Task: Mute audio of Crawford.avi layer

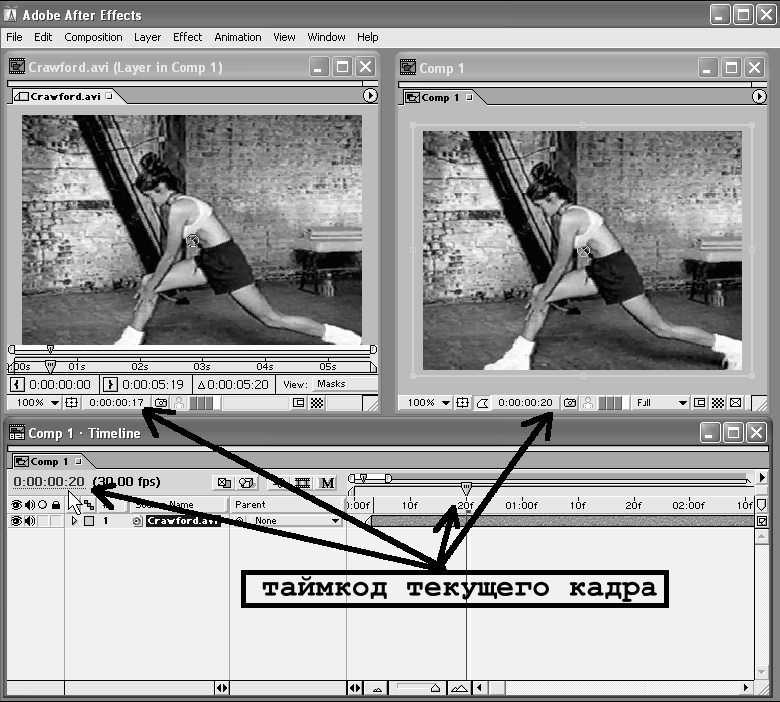Action: 29,521
